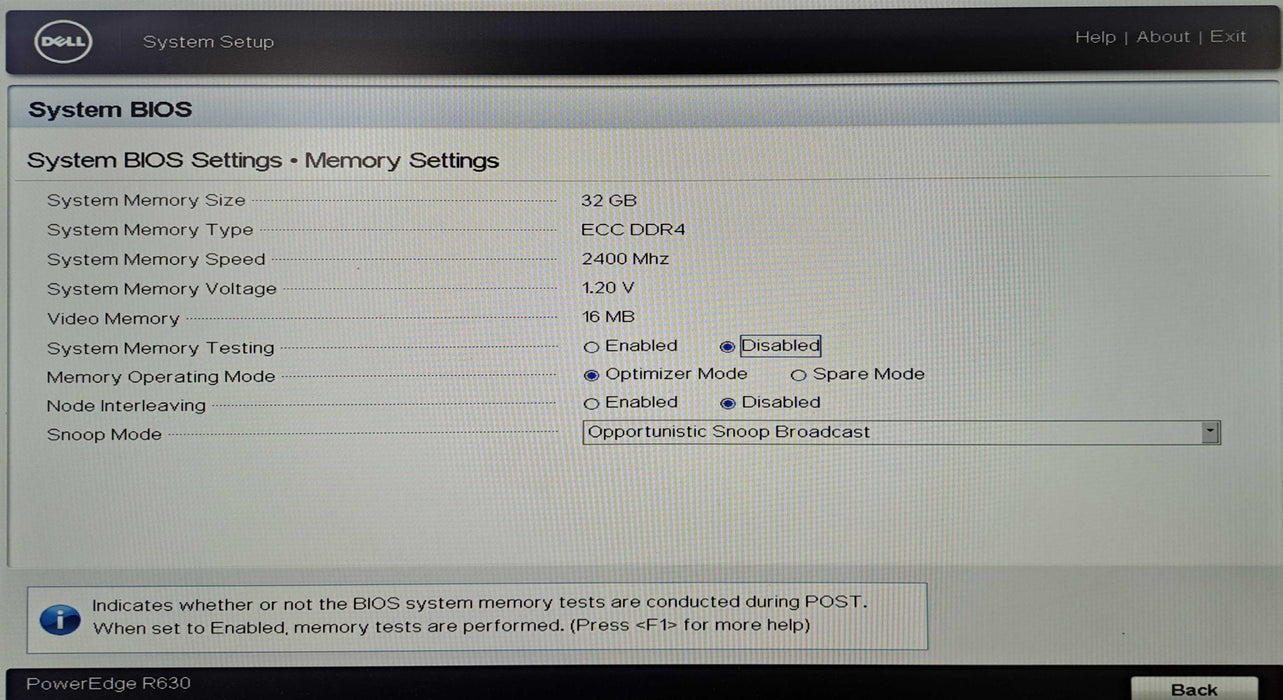The width and height of the screenshot is (1283, 700).
Task: Open the Help menu link
Action: tap(1095, 37)
